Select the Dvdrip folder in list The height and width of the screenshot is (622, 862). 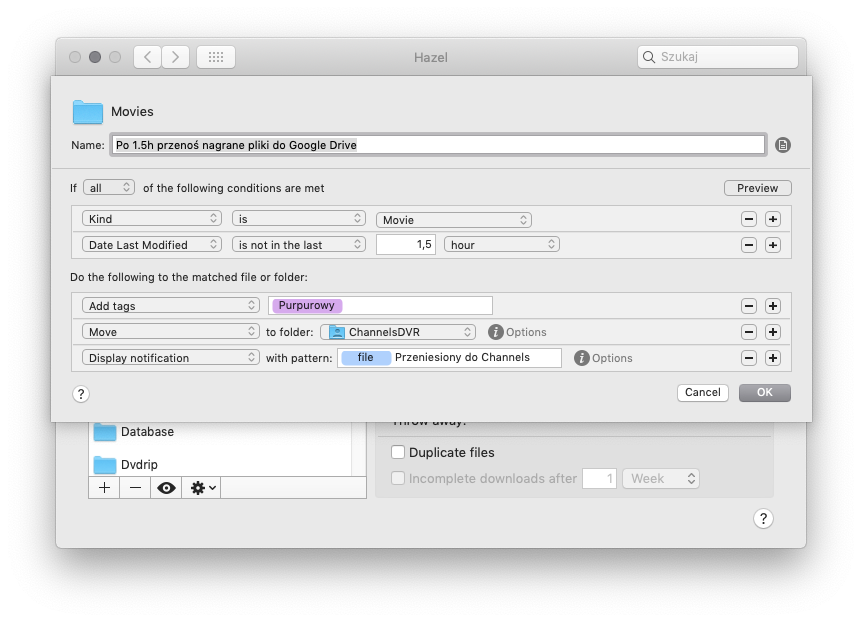[139, 465]
